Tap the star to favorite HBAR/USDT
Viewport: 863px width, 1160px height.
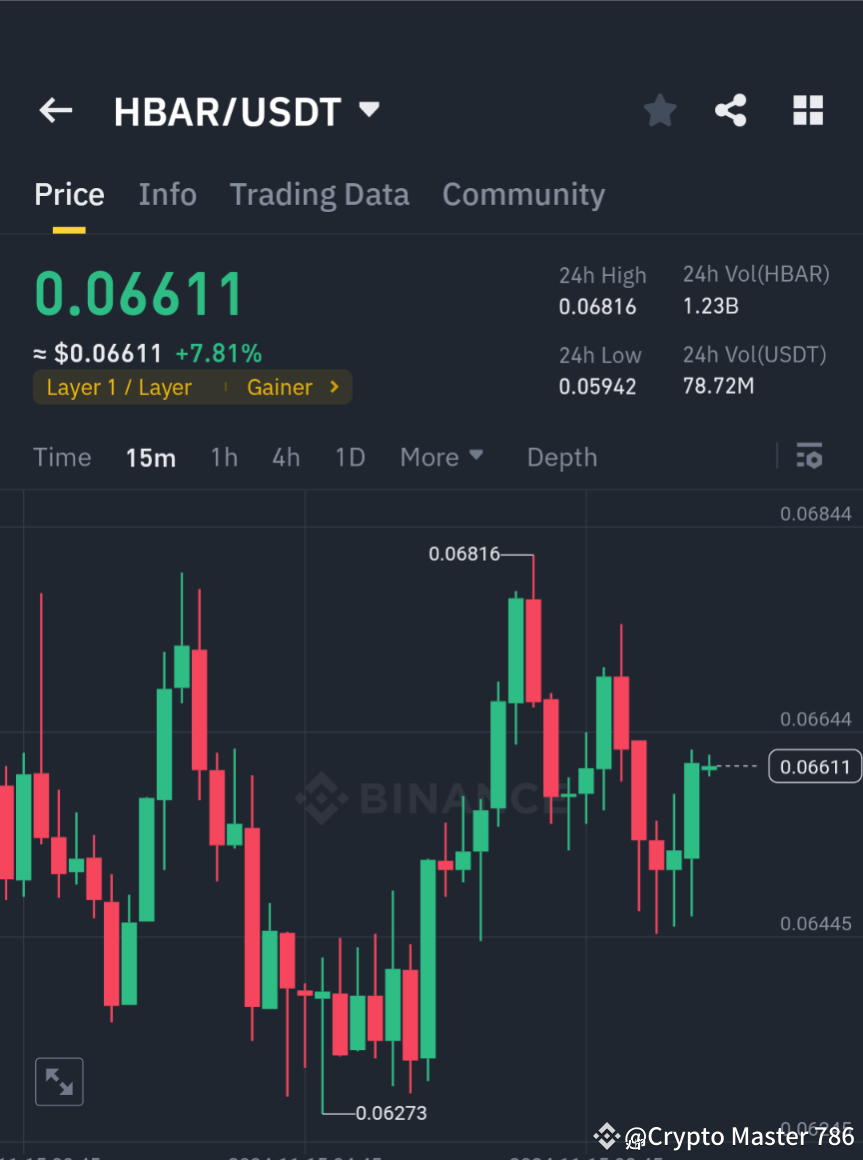(x=659, y=110)
